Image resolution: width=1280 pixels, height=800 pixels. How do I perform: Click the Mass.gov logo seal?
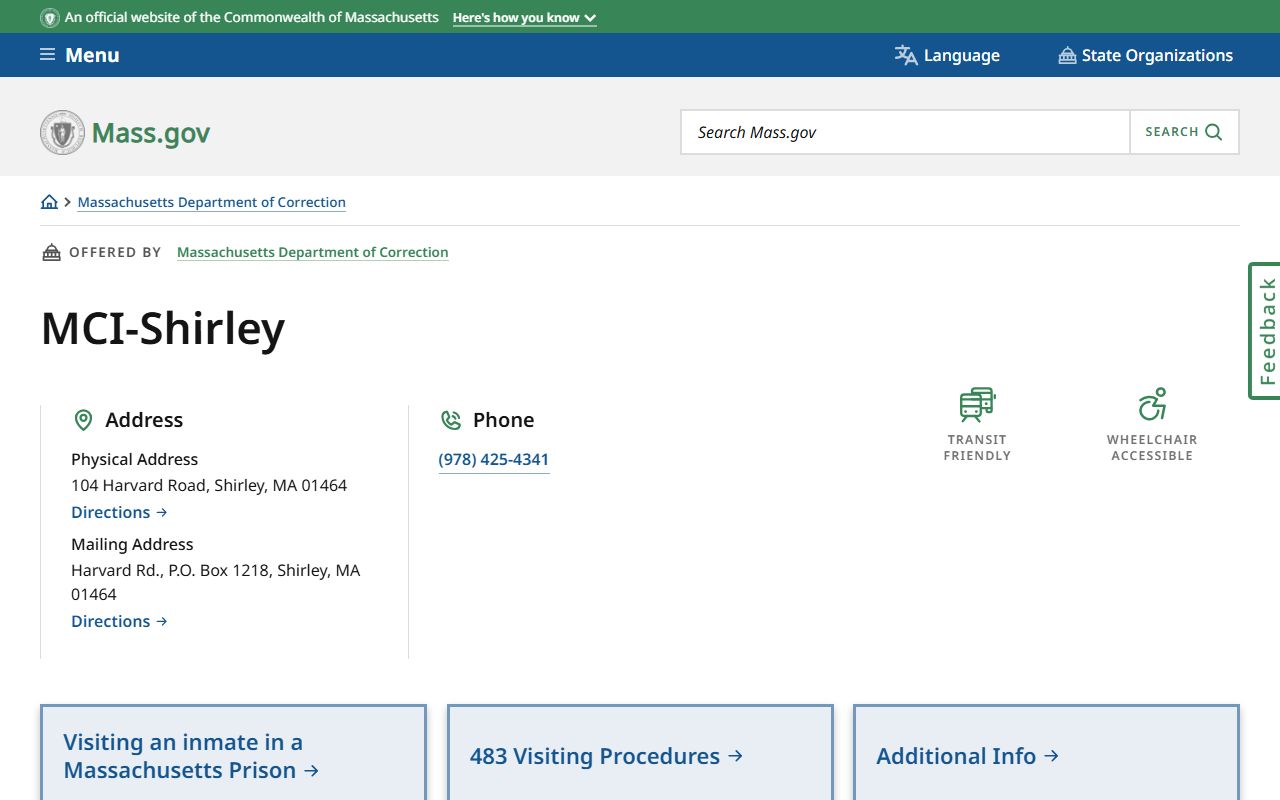click(x=62, y=132)
